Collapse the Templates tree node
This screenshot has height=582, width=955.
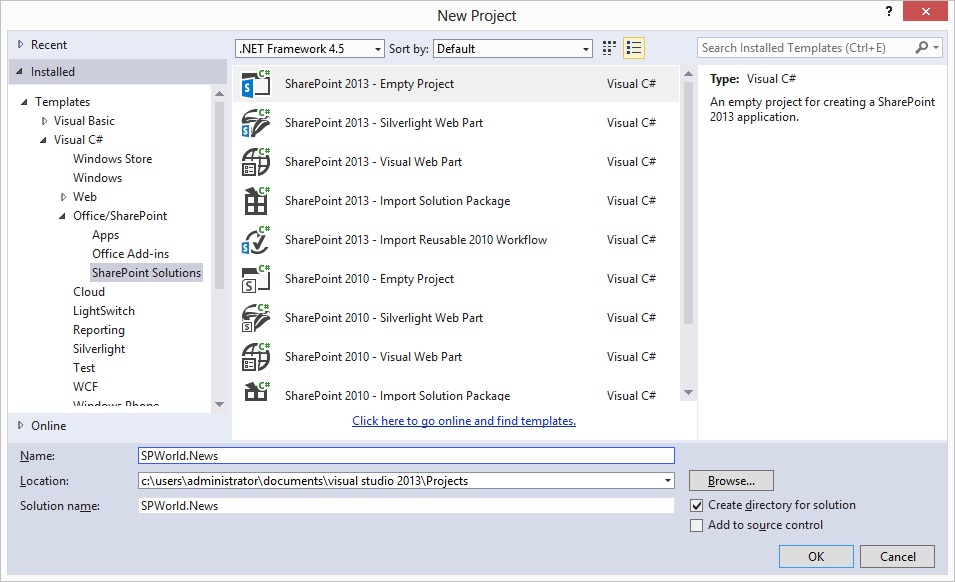tap(24, 102)
